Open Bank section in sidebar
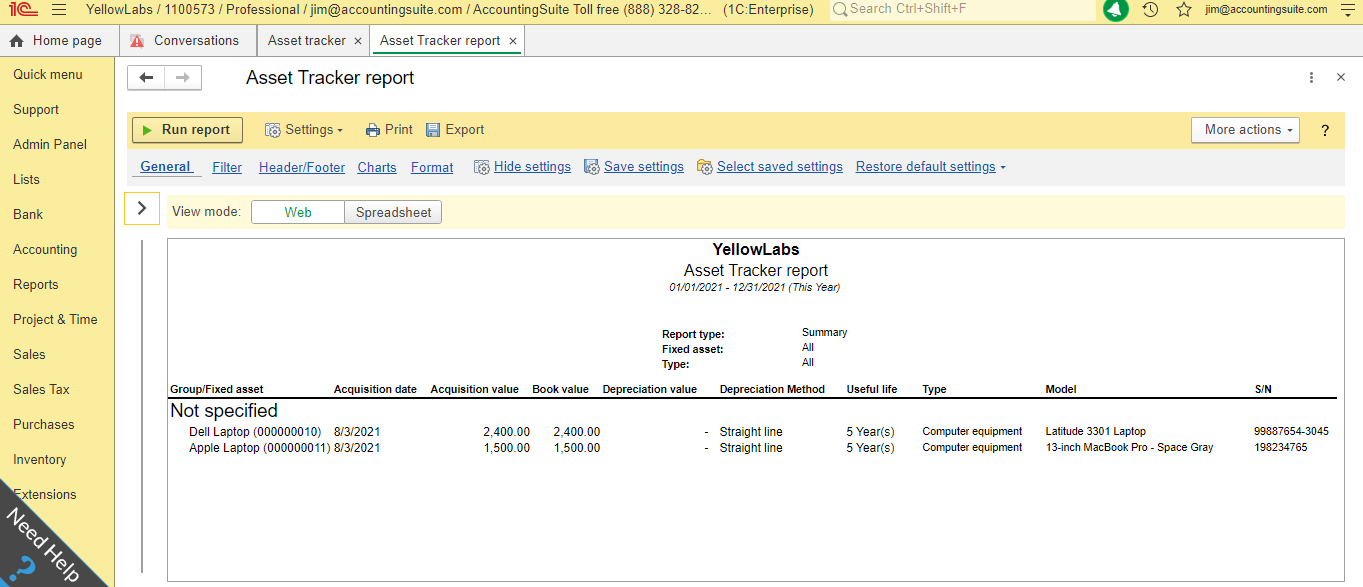 point(28,214)
